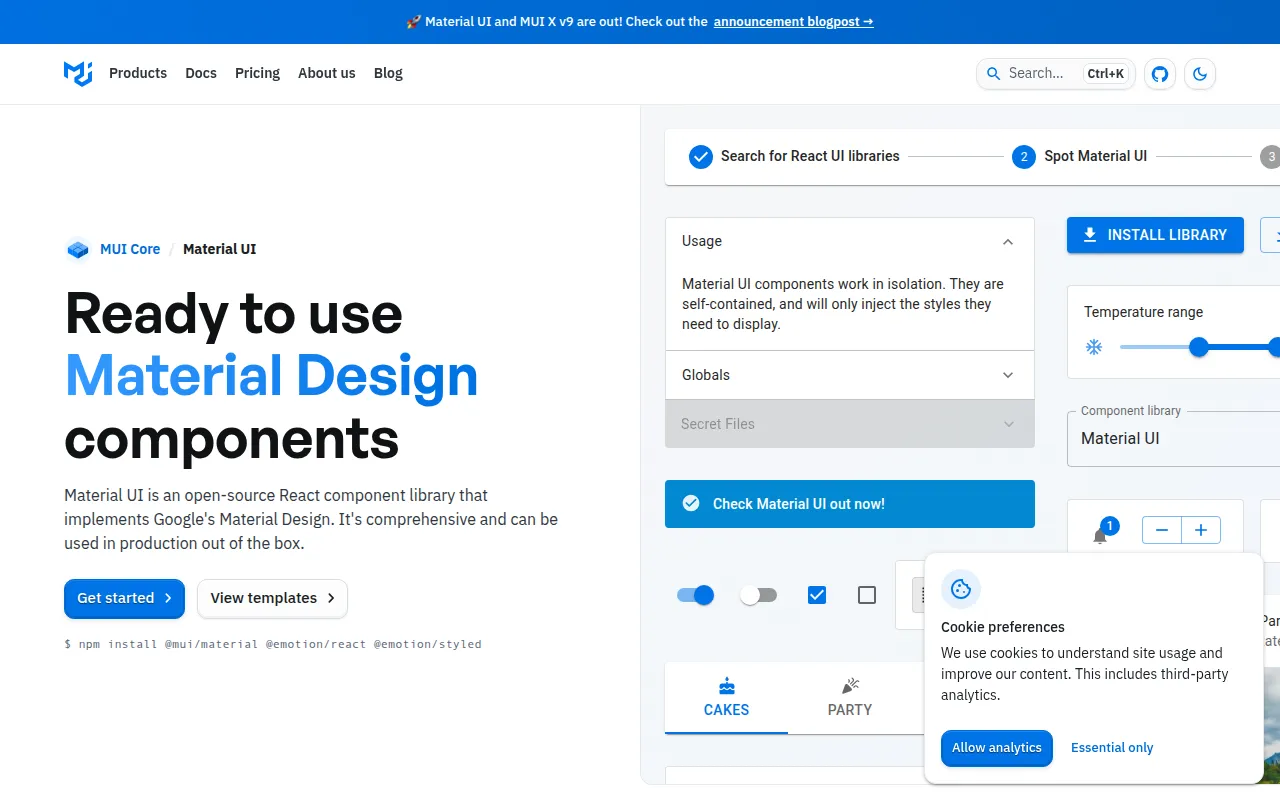Viewport: 1280px width, 800px height.
Task: Uncheck the blue checked checkbox
Action: [817, 595]
